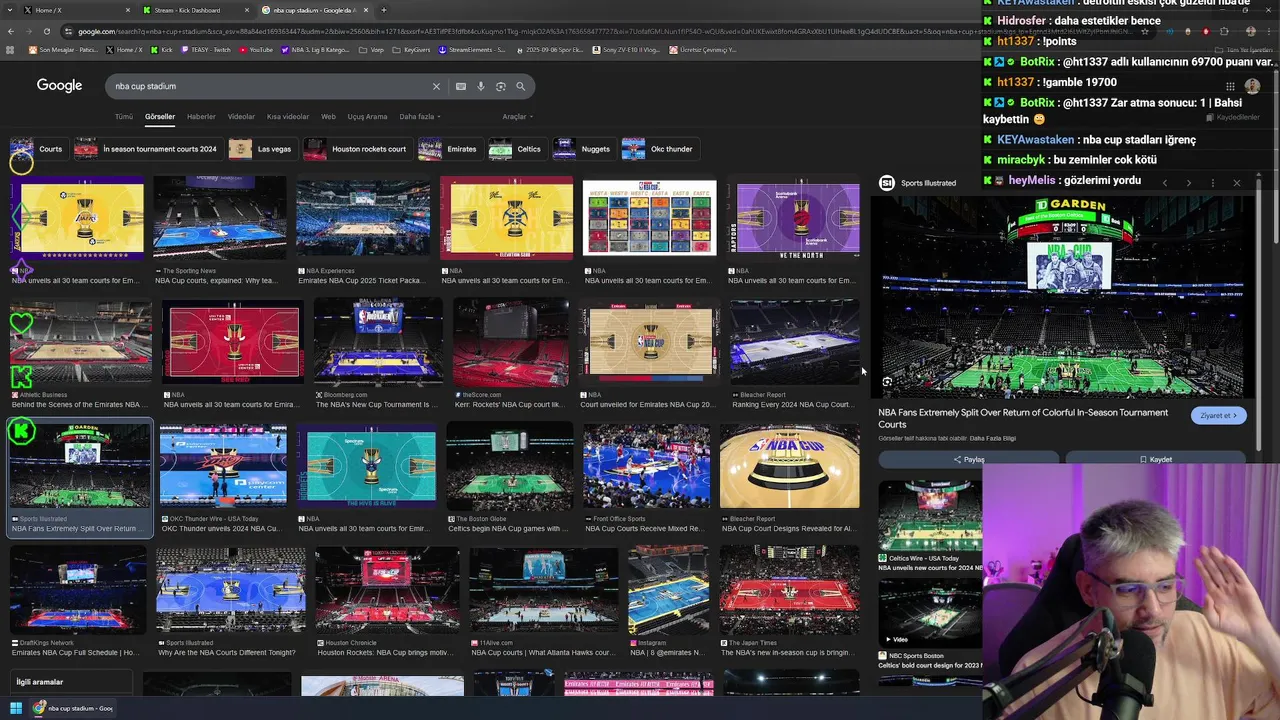Switch to the Haberler tab
1280x720 pixels.
(x=201, y=116)
